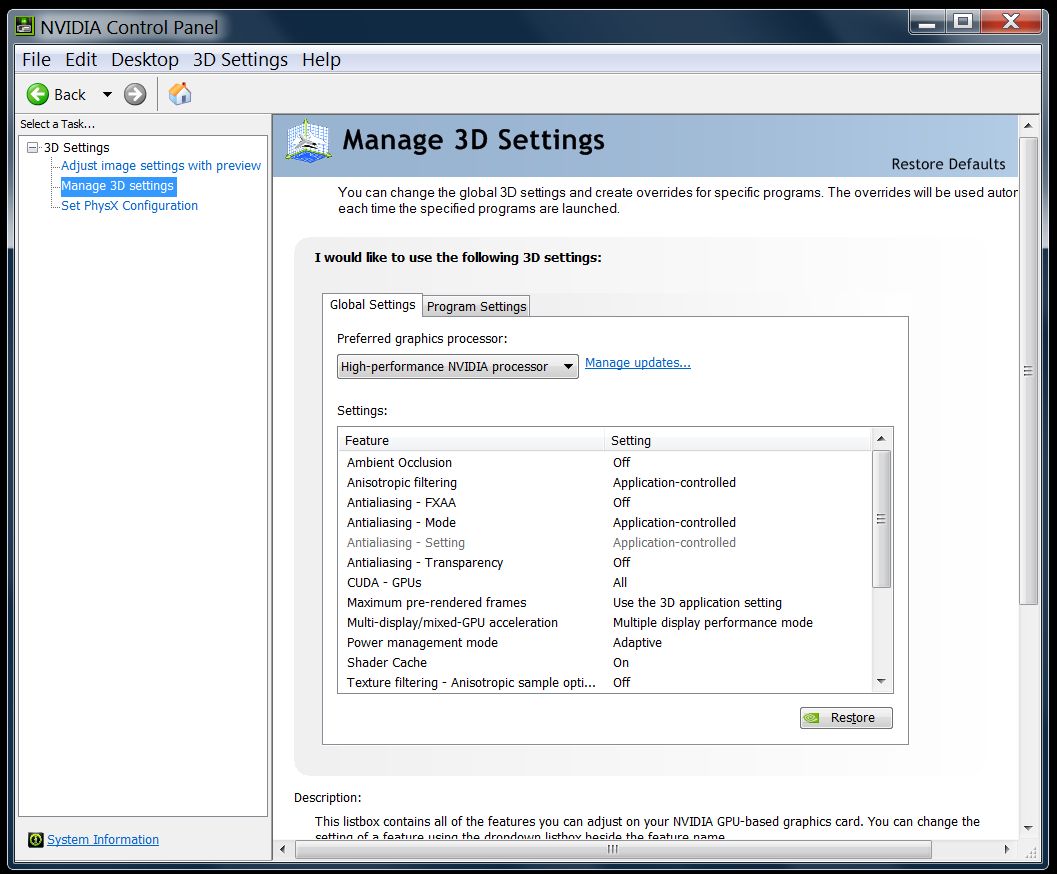The width and height of the screenshot is (1057, 874).
Task: Switch to the Global Settings tab
Action: (372, 305)
